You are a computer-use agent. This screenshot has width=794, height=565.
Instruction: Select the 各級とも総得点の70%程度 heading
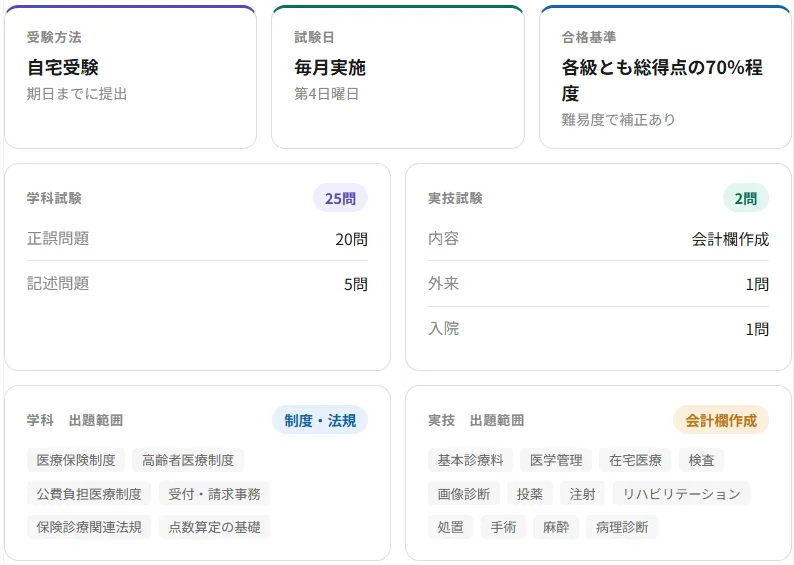tap(662, 80)
